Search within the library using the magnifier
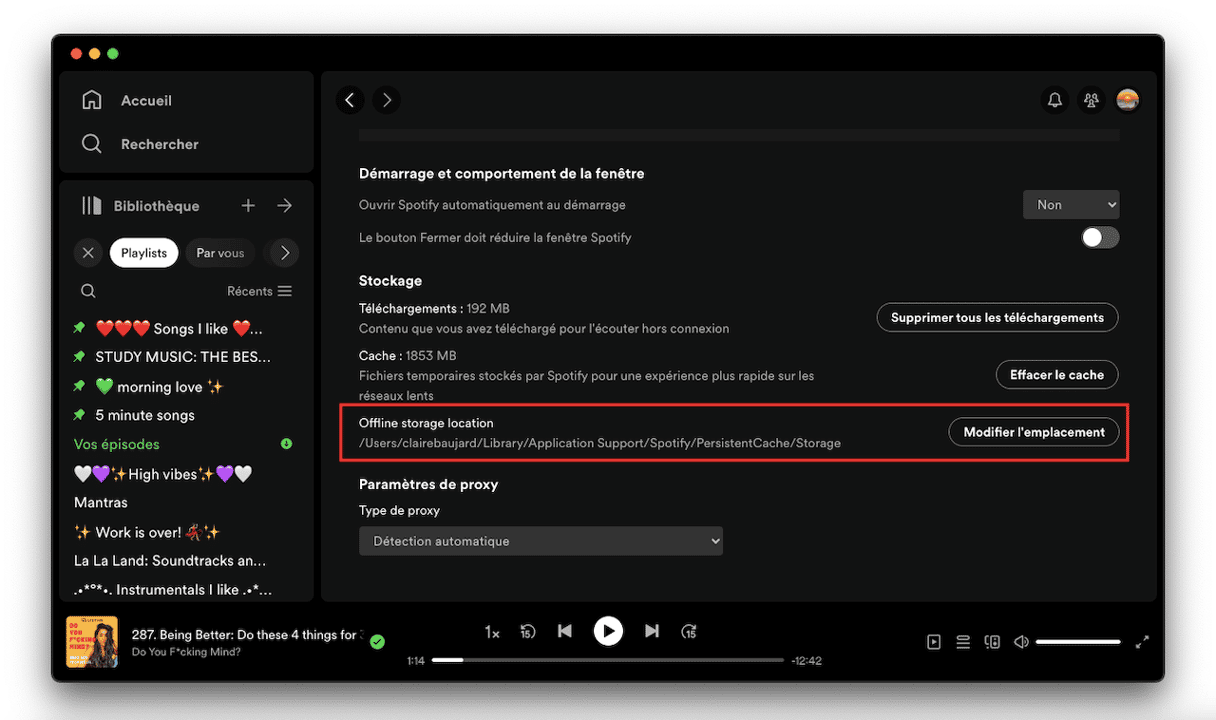The image size is (1216, 720). [x=88, y=291]
